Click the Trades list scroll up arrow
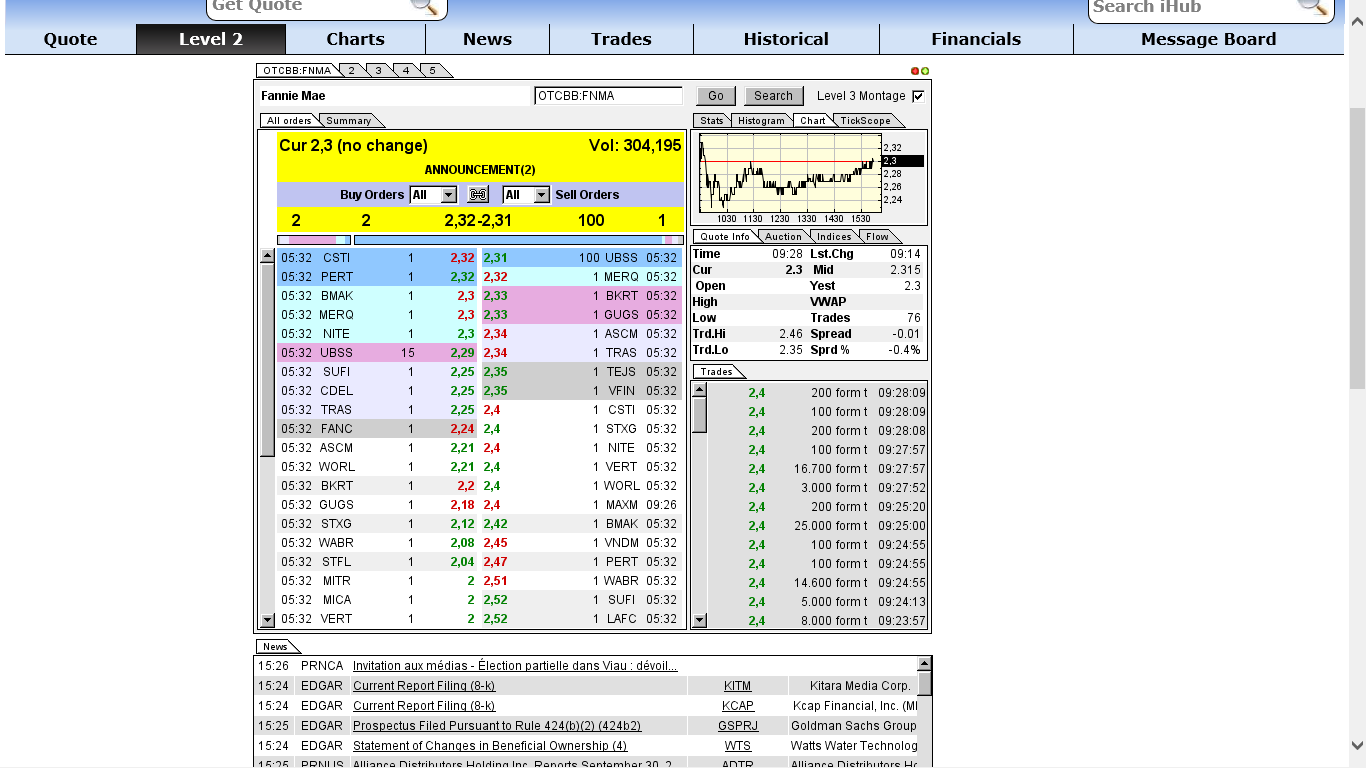The width and height of the screenshot is (1366, 768). tap(700, 389)
